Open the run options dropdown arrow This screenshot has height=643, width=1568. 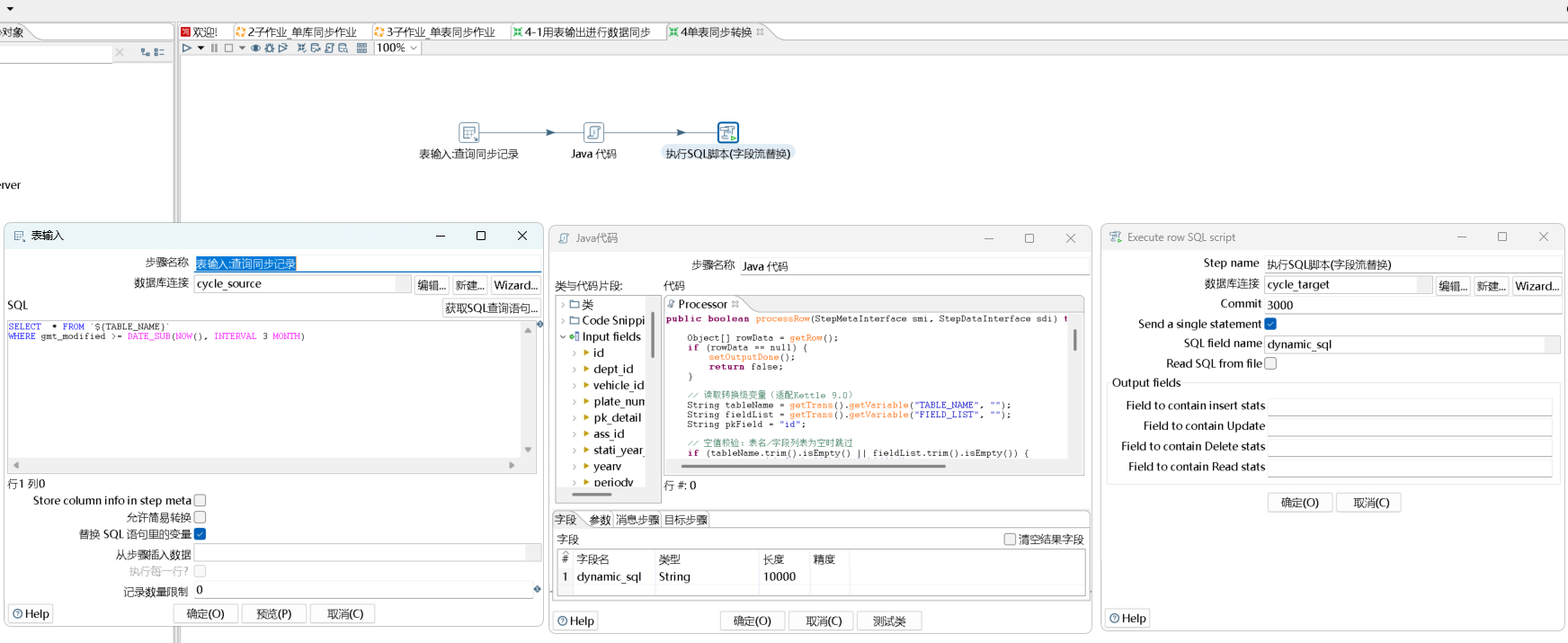[x=200, y=48]
